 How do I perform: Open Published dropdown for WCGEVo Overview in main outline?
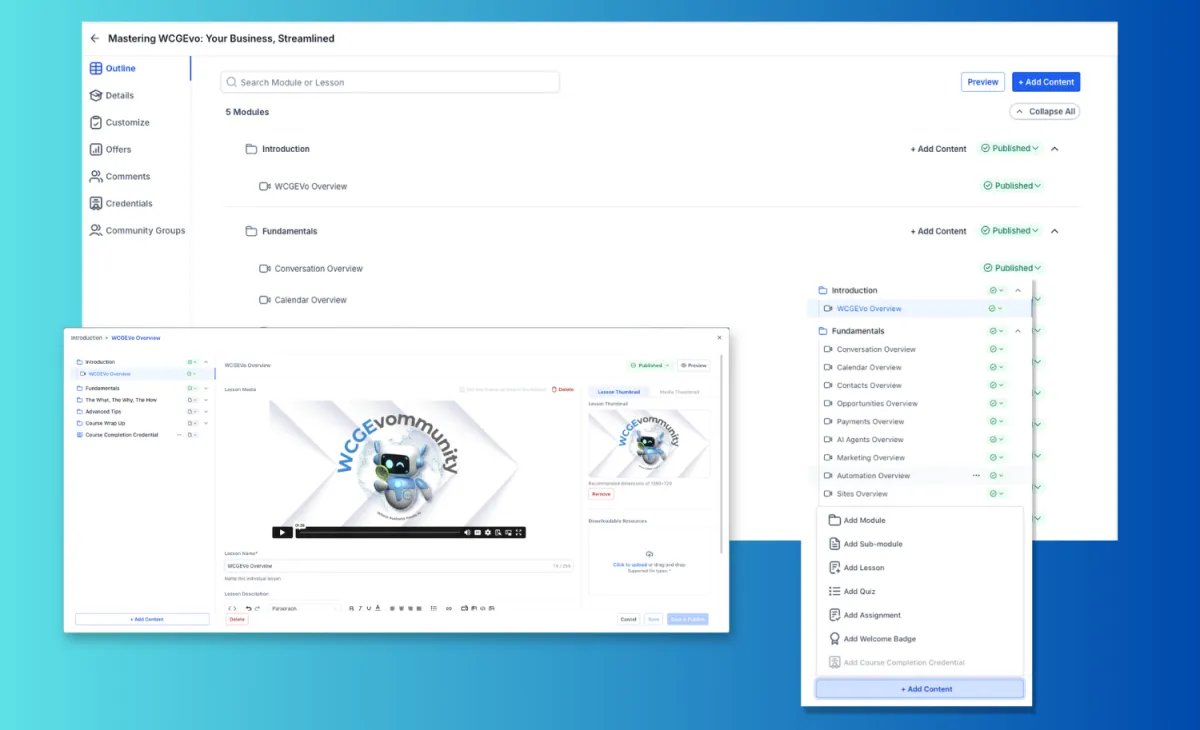tap(1012, 185)
